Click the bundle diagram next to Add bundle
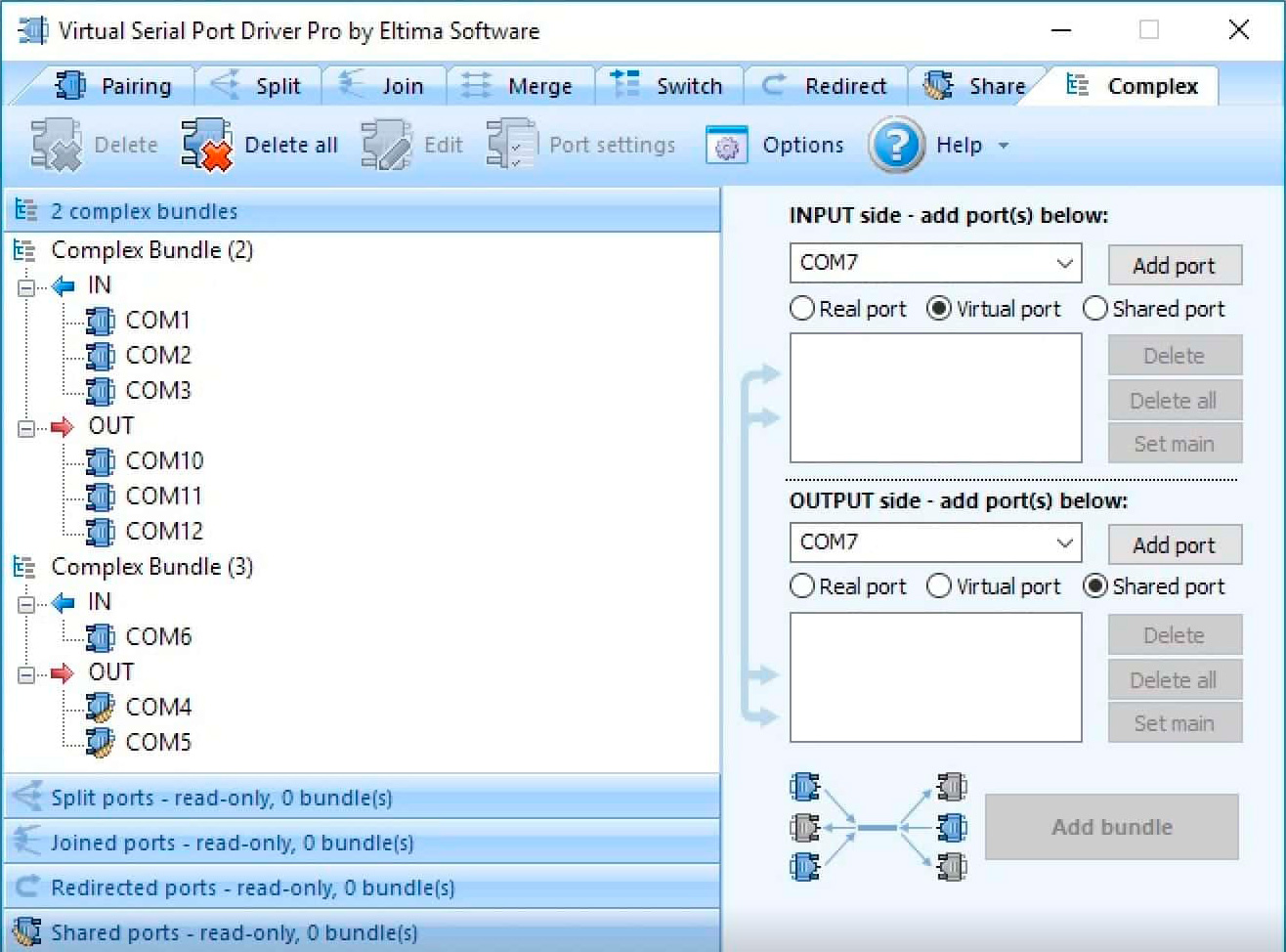Viewport: 1286px width, 952px height. click(x=878, y=827)
